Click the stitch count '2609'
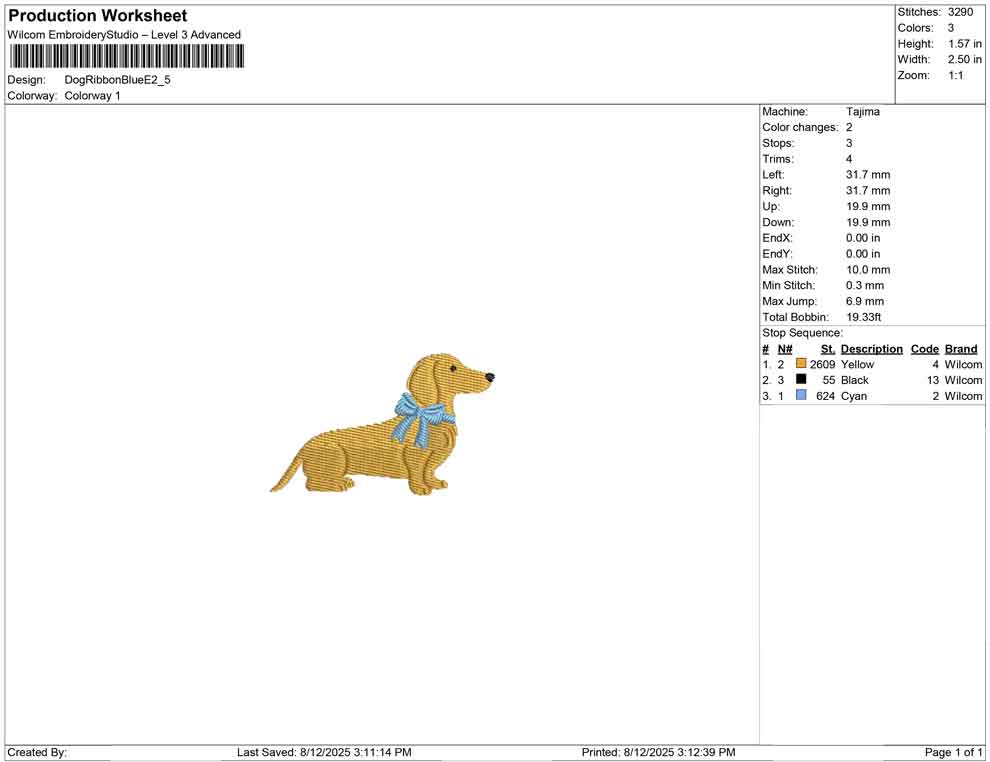This screenshot has width=990, height=762. (823, 364)
